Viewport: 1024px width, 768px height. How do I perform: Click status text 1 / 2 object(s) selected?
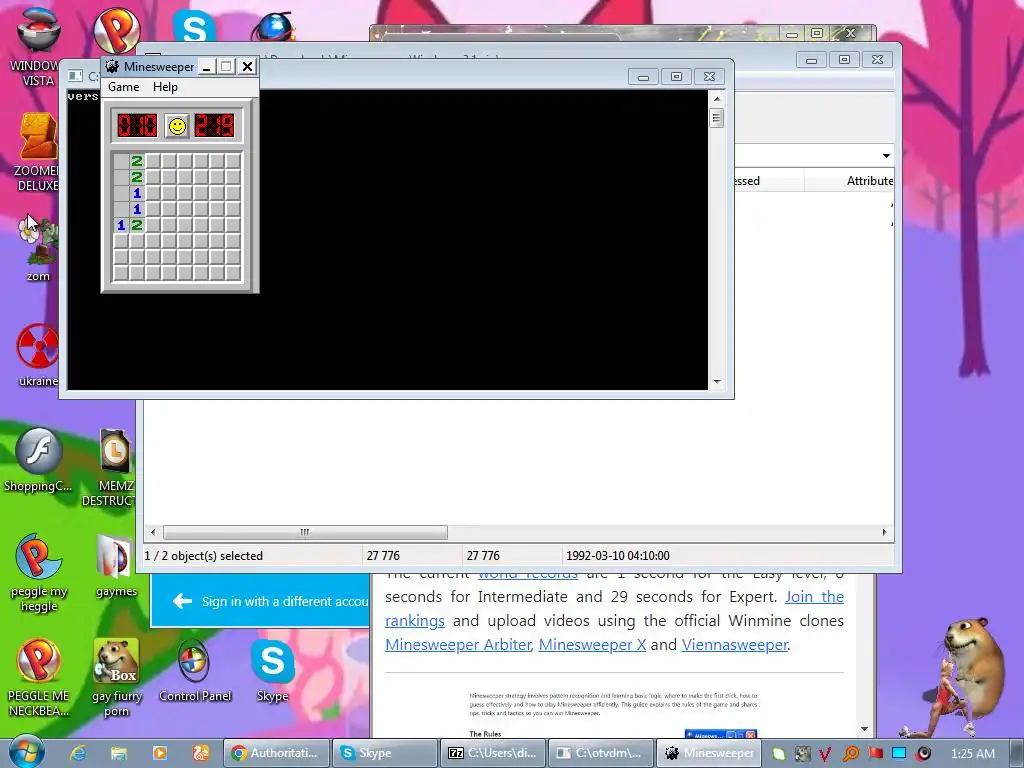(x=203, y=556)
